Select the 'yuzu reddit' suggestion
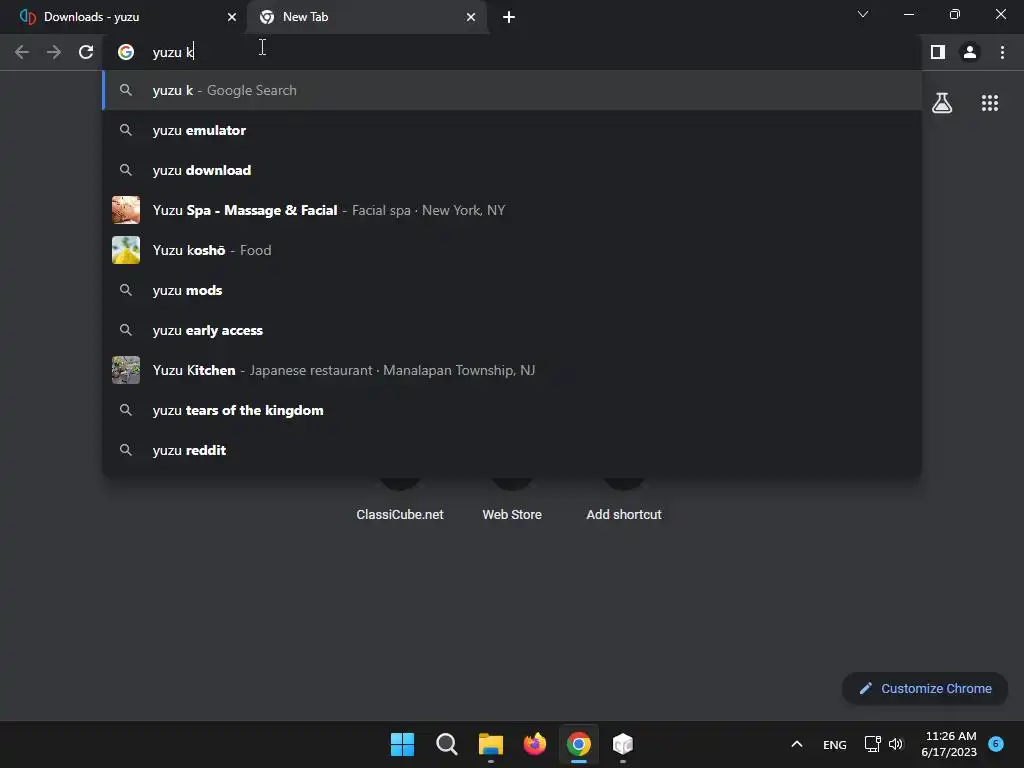The width and height of the screenshot is (1024, 768). point(512,450)
